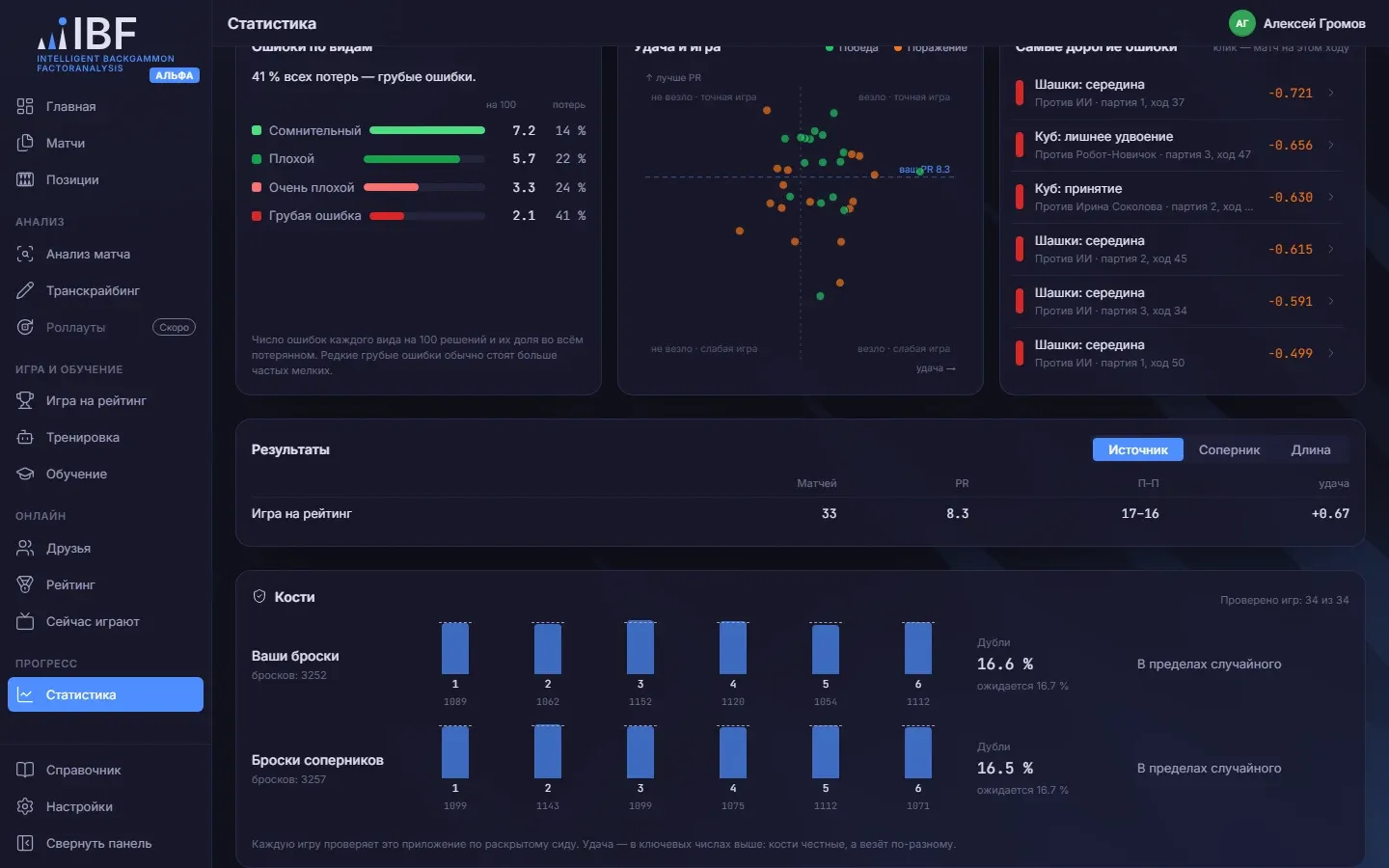Switch results grouping to Соперник

1229,449
